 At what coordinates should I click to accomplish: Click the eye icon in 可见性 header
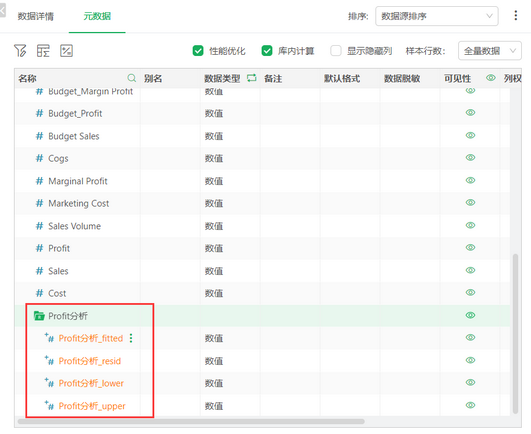click(x=491, y=78)
